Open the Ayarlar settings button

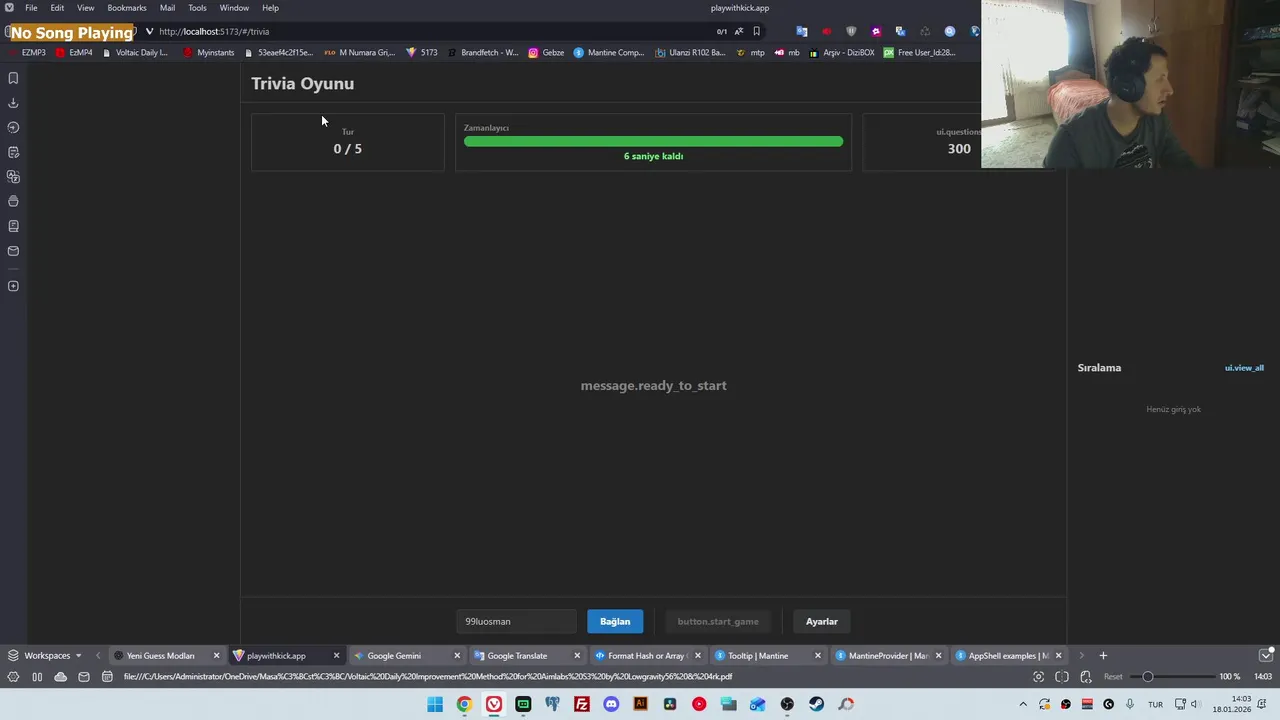pos(822,622)
